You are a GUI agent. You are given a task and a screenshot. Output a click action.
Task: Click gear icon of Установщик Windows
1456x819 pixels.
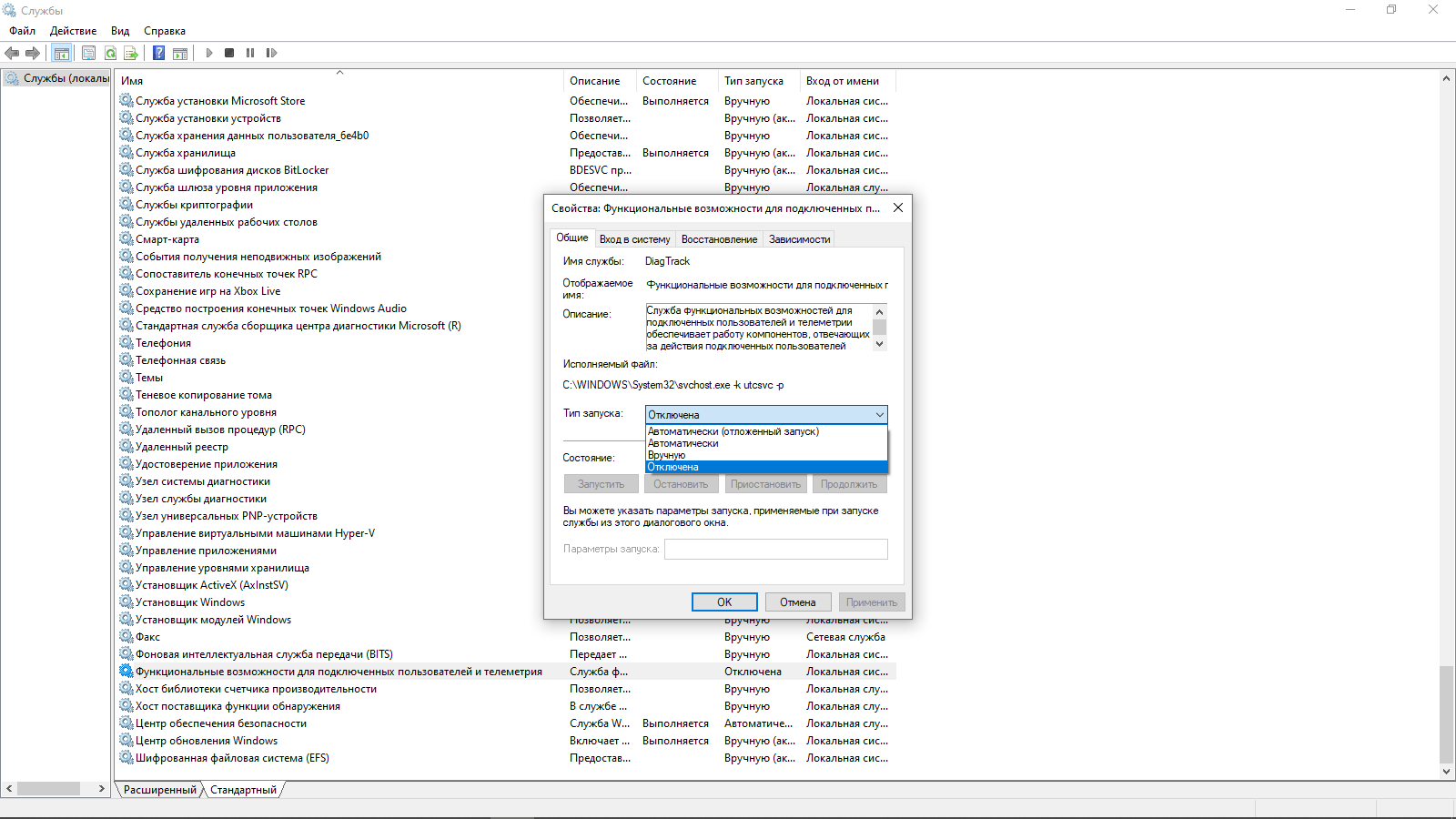click(x=126, y=602)
